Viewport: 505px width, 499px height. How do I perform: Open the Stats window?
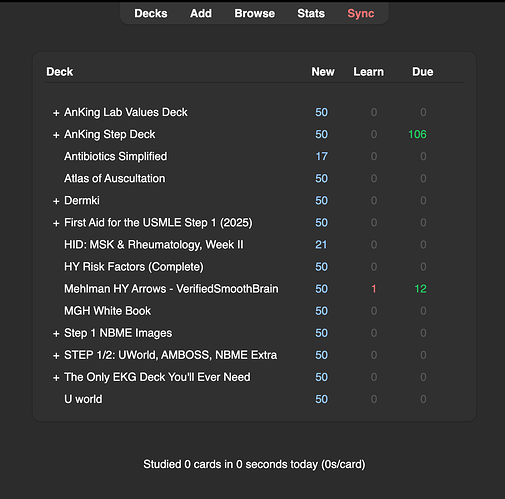click(x=311, y=13)
